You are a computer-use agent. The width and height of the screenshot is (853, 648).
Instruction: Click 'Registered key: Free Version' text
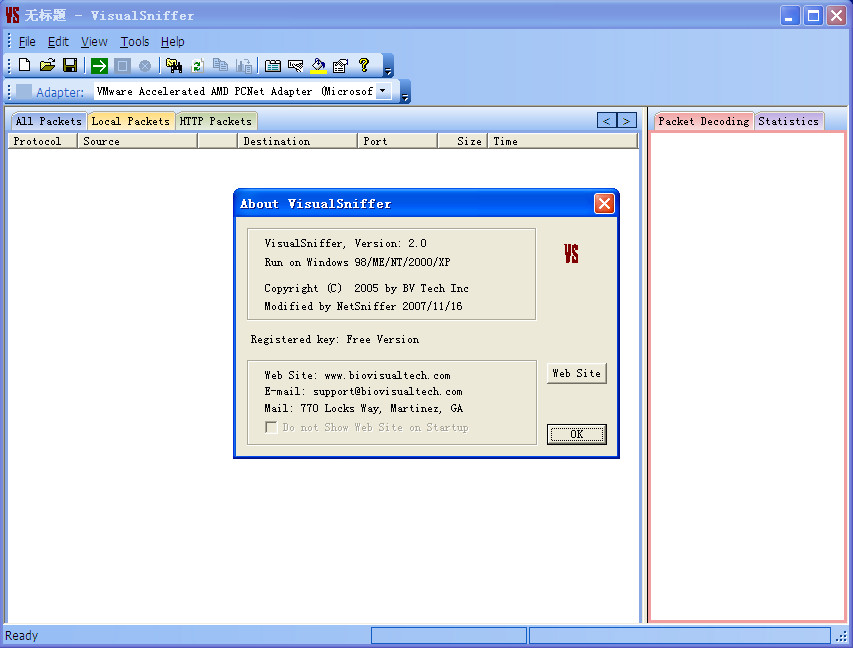click(x=335, y=340)
